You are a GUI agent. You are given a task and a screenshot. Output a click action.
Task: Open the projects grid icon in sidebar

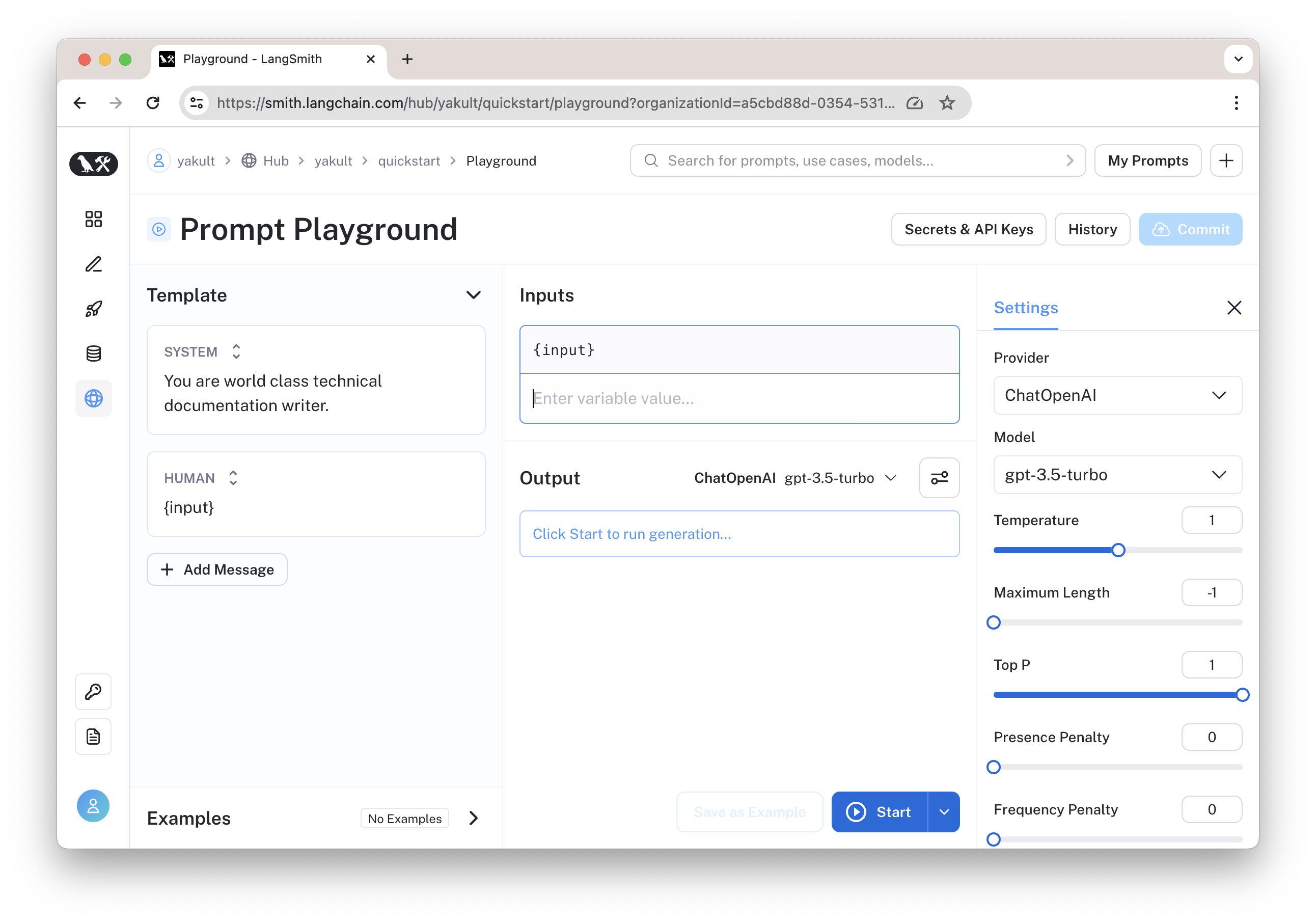click(93, 219)
